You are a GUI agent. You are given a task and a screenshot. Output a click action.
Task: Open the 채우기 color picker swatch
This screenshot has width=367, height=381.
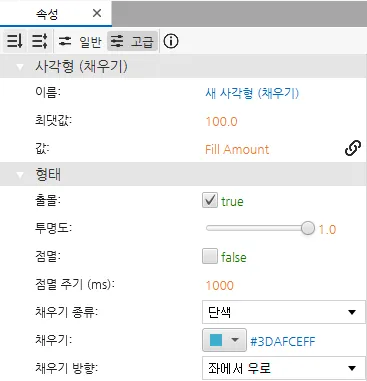224,340
